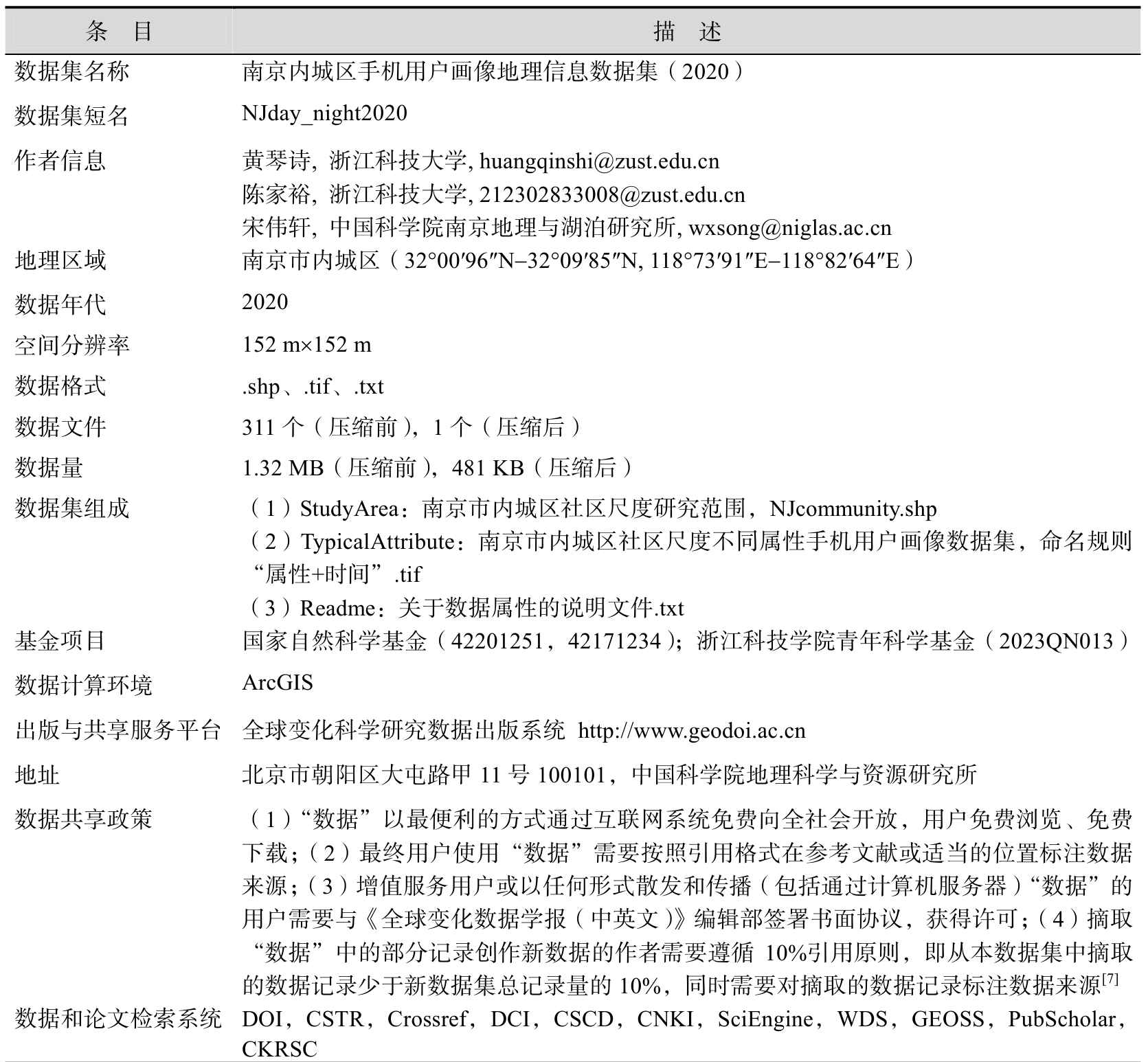Click the '数据文件' row label
1148x1062 pixels.
(x=60, y=427)
